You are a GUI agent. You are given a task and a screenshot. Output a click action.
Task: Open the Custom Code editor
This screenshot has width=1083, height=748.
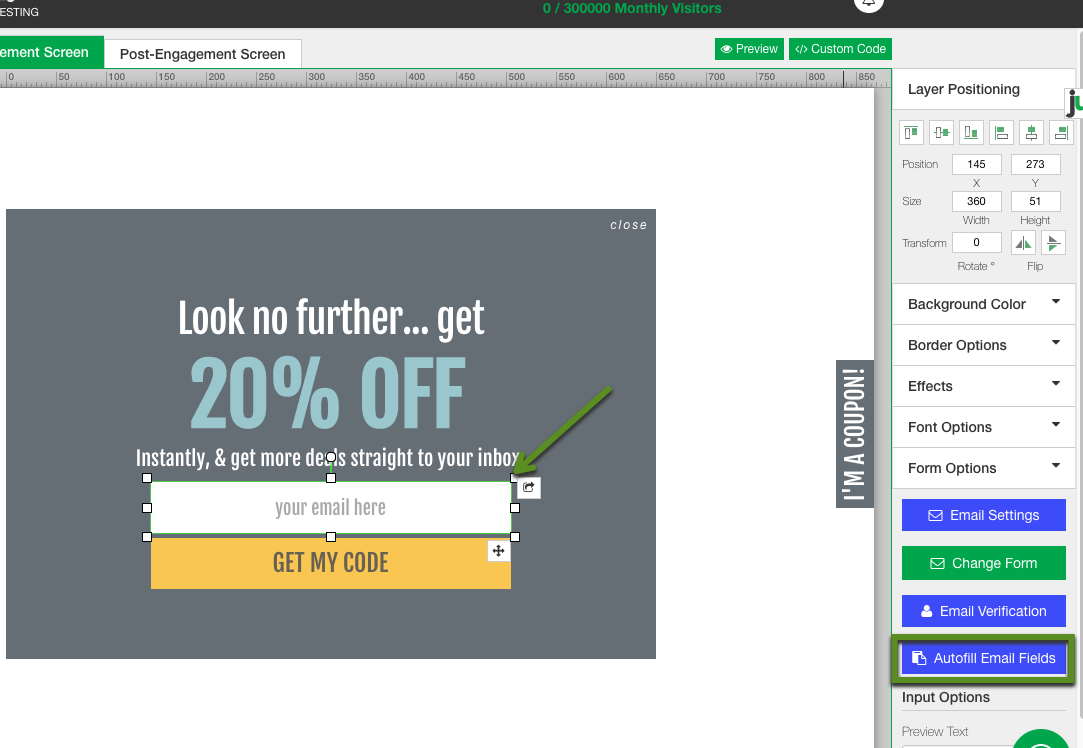[840, 49]
